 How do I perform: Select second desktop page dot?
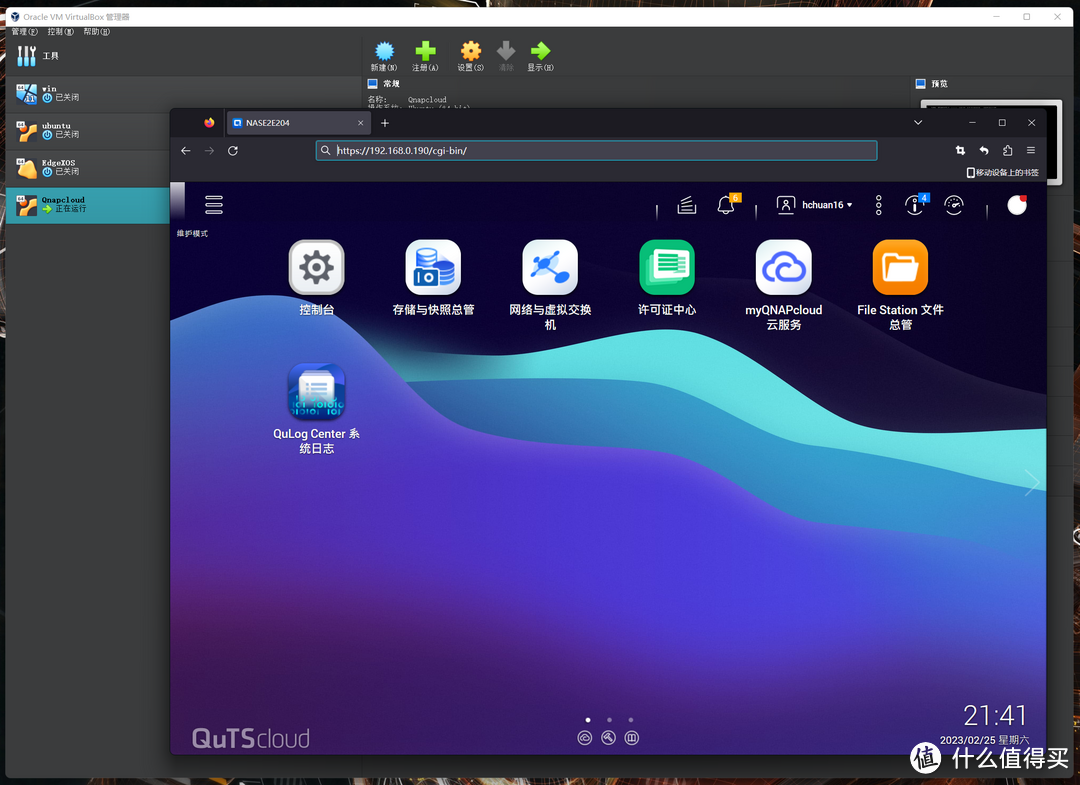click(609, 720)
